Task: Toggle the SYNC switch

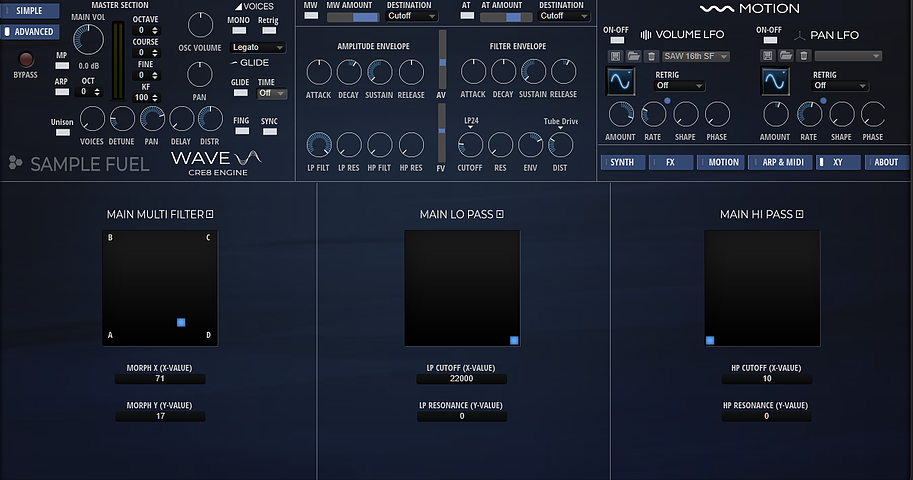Action: [270, 132]
